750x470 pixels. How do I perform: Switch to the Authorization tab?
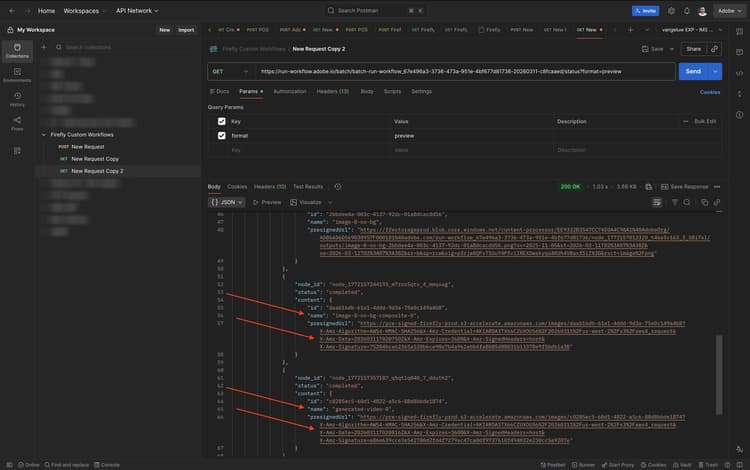[x=290, y=91]
